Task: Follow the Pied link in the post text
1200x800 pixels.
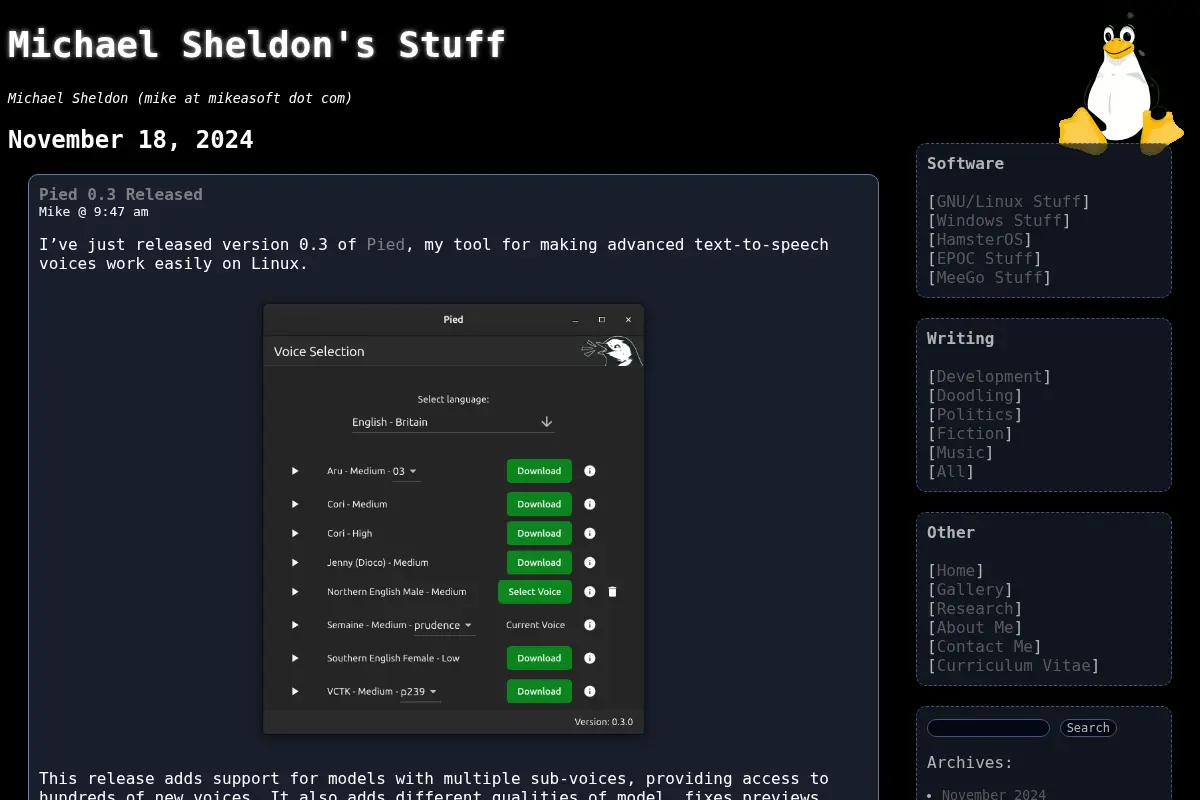Action: pyautogui.click(x=386, y=244)
